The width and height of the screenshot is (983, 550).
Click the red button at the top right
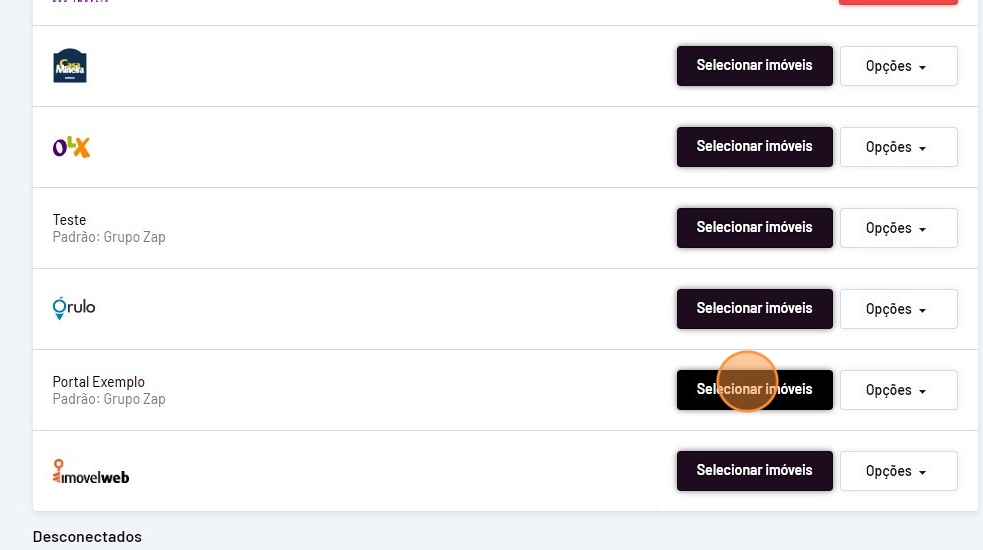click(x=897, y=2)
